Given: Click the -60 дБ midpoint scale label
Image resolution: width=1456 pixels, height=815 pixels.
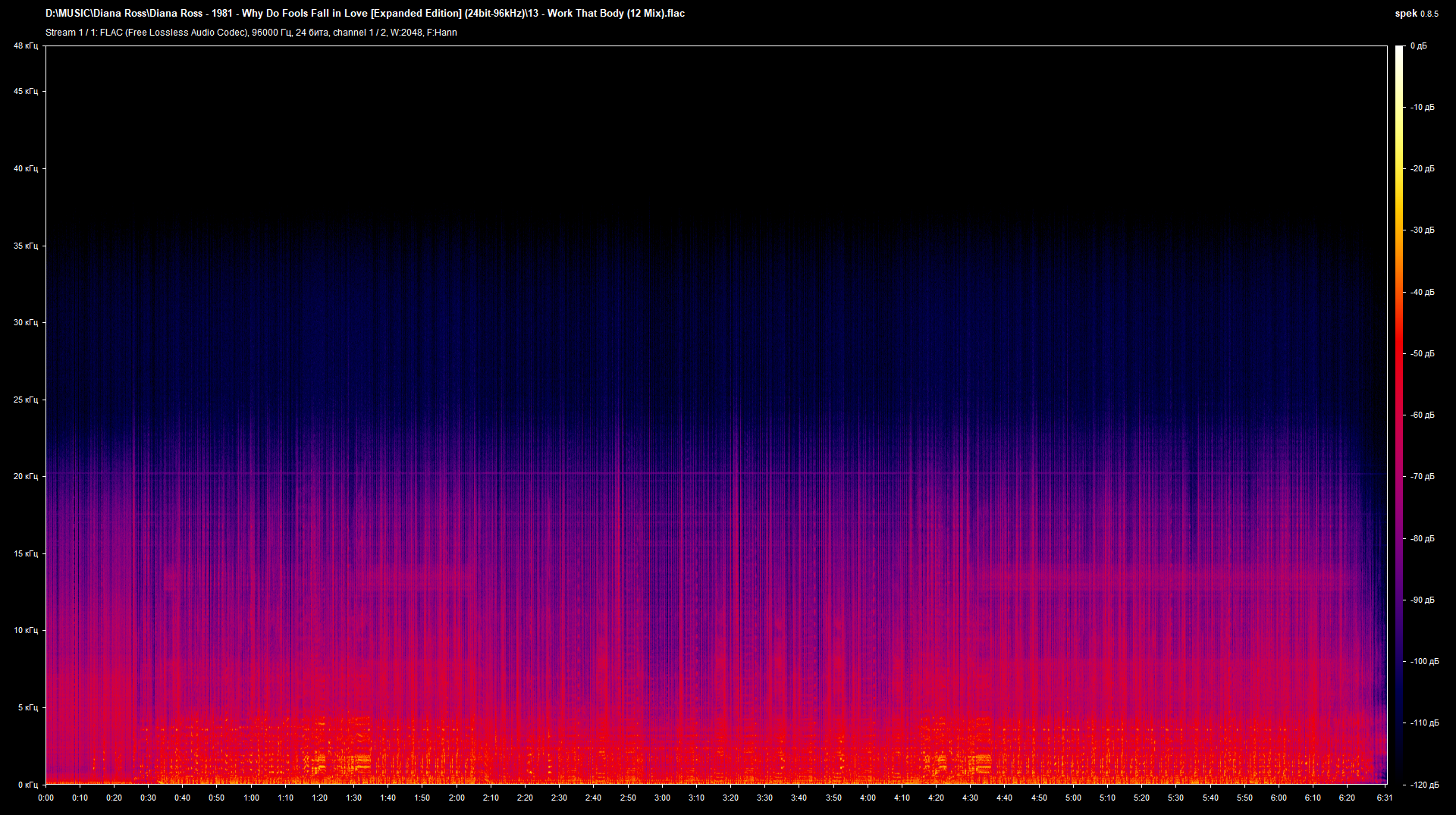Looking at the screenshot, I should pyautogui.click(x=1423, y=414).
